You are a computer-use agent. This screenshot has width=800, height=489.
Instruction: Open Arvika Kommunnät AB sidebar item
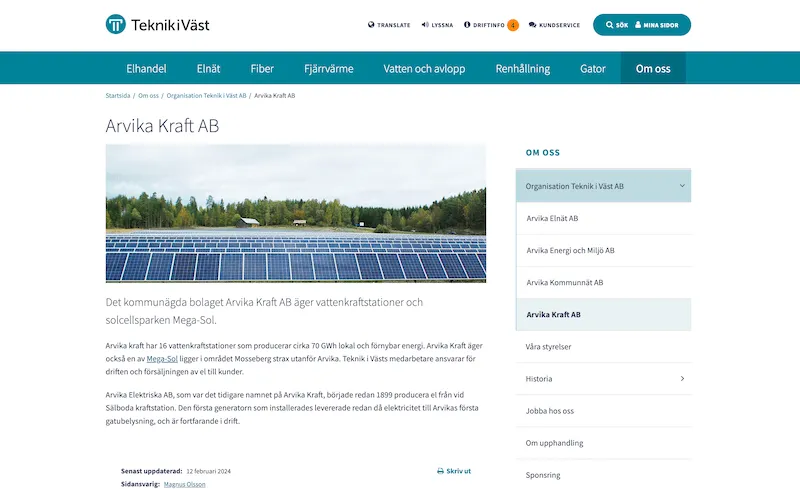coord(604,283)
